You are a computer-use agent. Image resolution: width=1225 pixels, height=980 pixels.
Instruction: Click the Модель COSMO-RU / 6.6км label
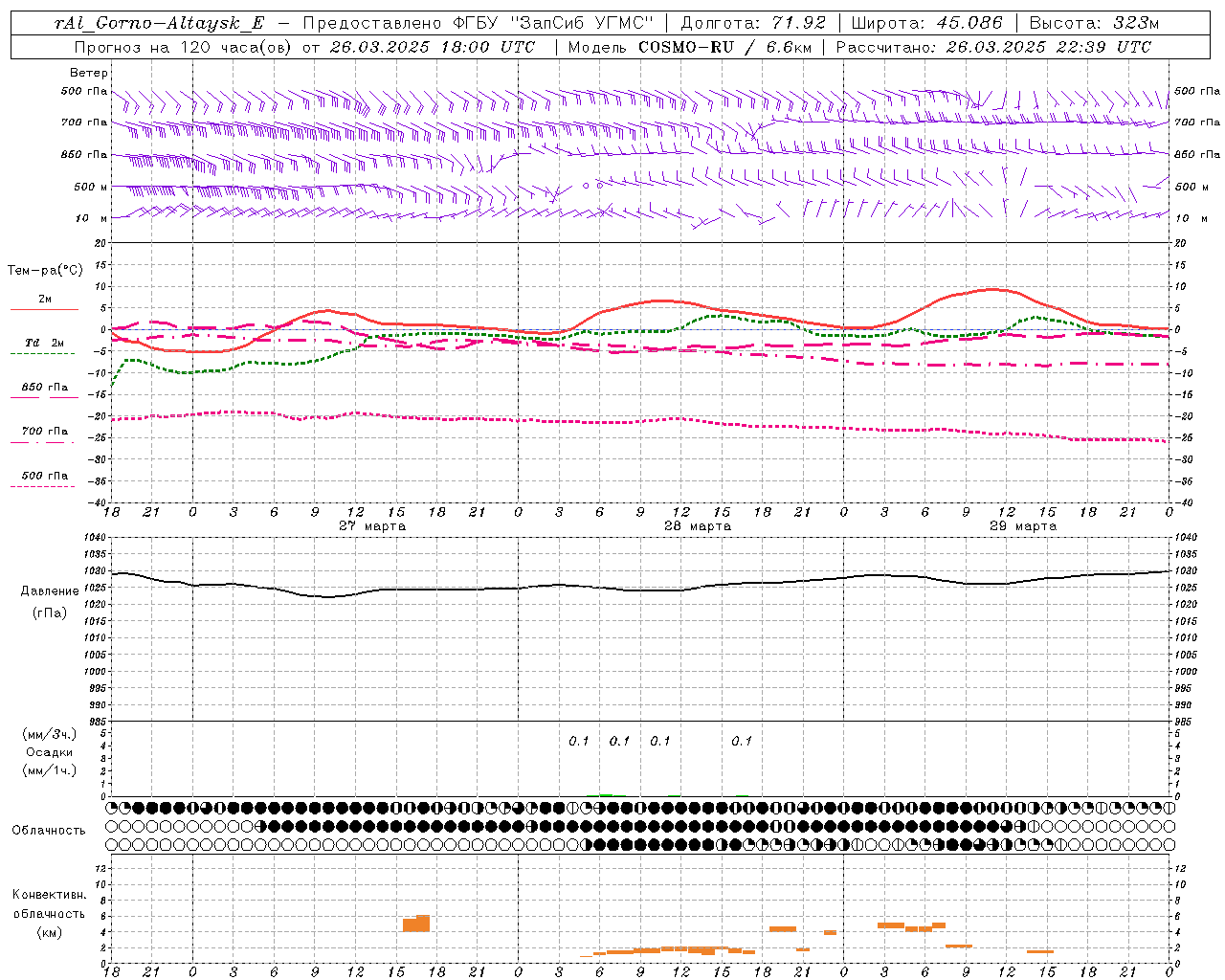point(688,47)
